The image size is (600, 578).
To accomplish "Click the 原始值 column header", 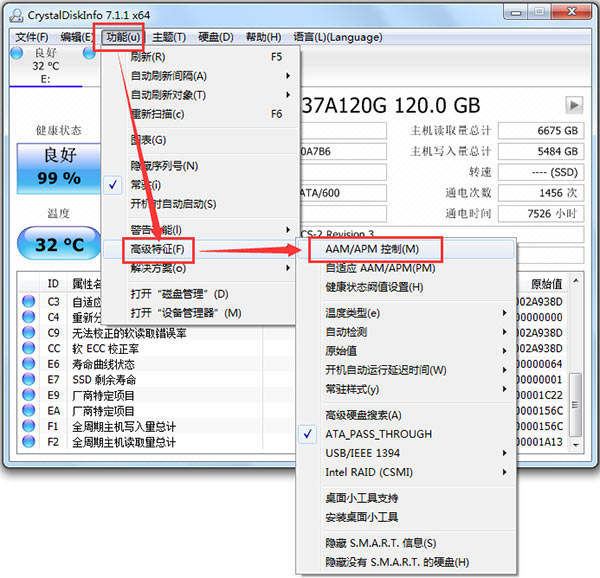I will (546, 283).
